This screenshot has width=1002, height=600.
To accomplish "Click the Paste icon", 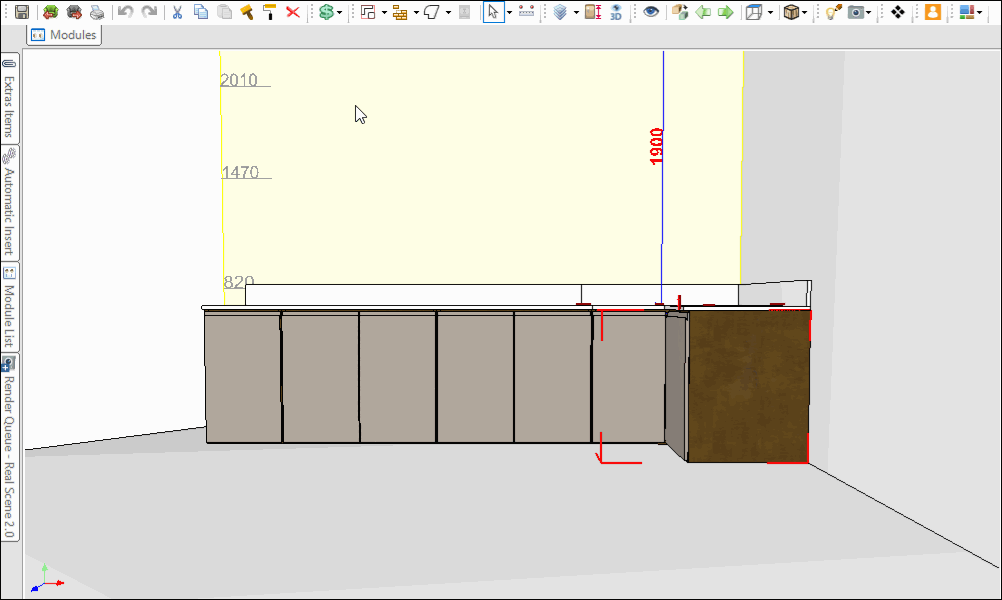I will tap(224, 12).
